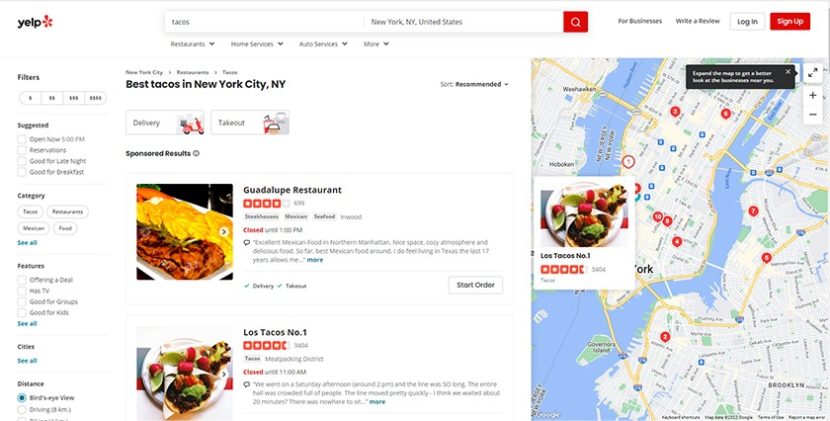830x421 pixels.
Task: Open Sponsored Results info icon
Action: [x=196, y=154]
